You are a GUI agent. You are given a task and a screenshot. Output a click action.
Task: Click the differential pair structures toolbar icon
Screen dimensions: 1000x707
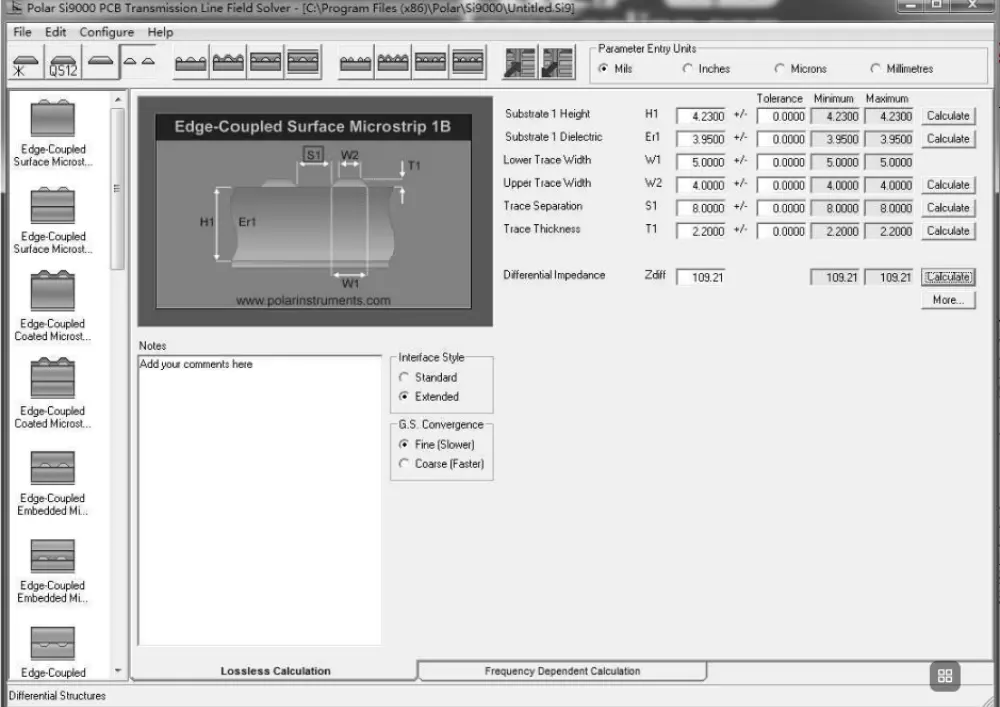[x=139, y=63]
